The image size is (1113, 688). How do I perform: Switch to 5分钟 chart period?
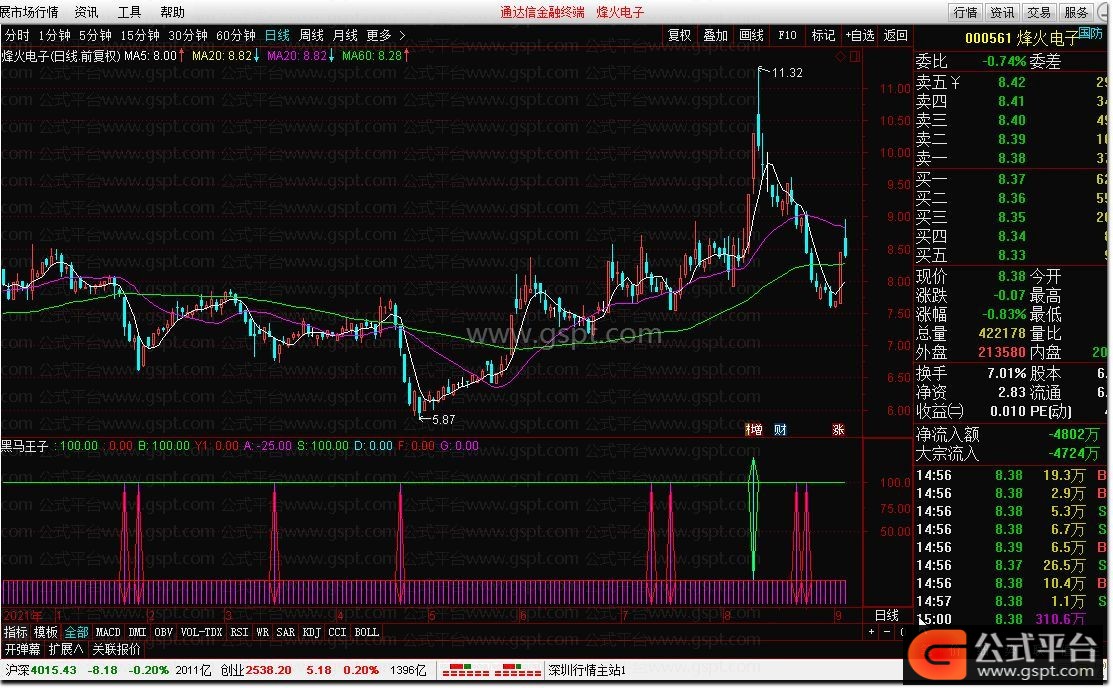pyautogui.click(x=95, y=35)
